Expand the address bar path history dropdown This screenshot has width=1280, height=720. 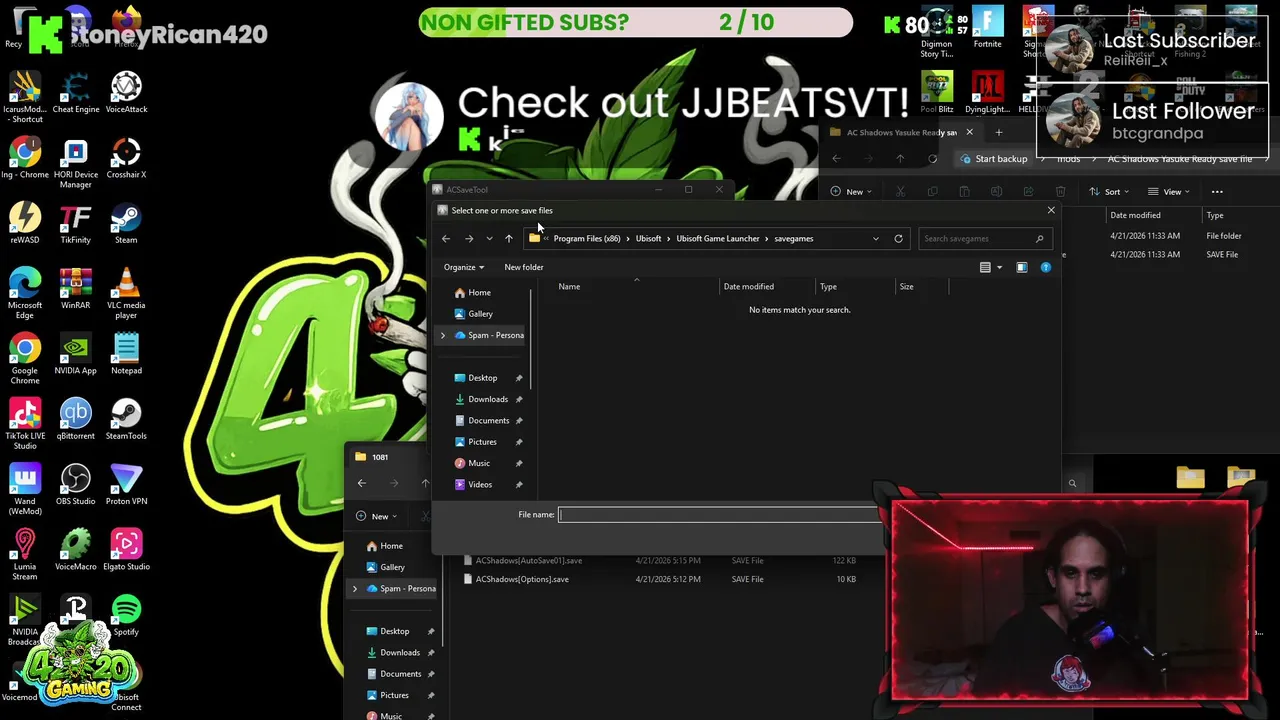(876, 238)
